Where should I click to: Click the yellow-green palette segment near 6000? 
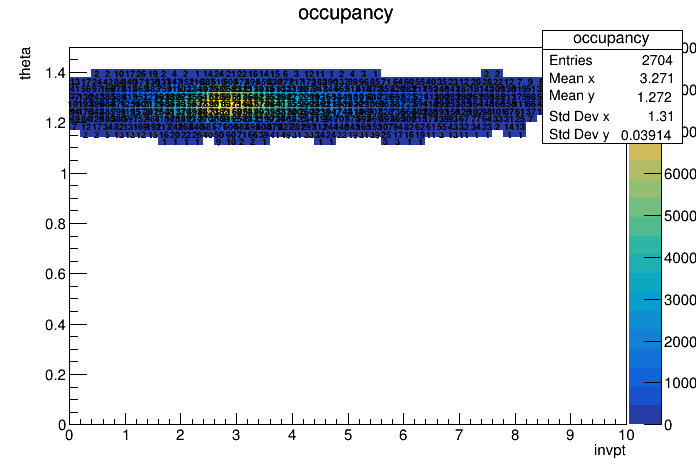(x=645, y=169)
